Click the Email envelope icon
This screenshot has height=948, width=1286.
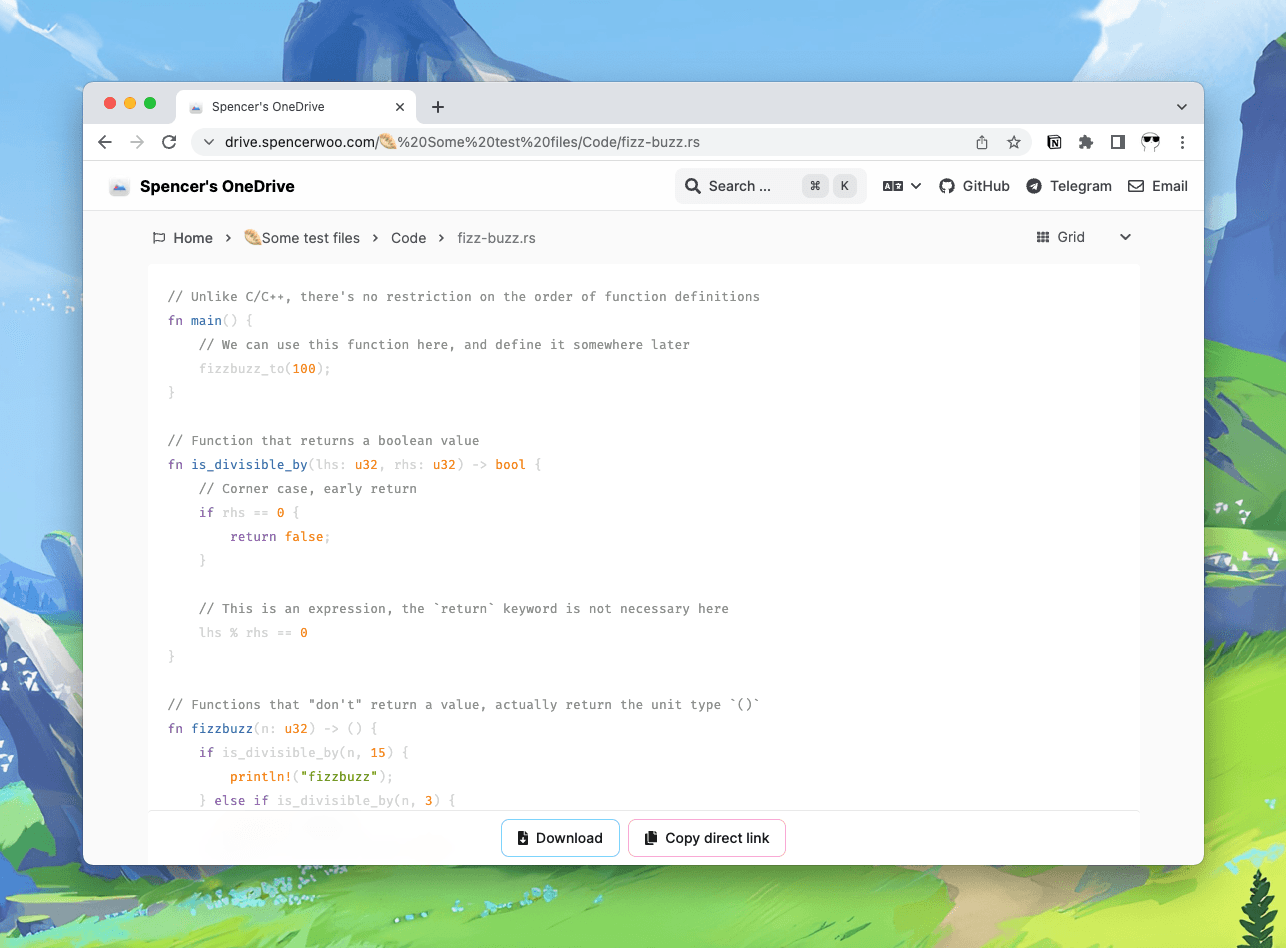[x=1135, y=186]
